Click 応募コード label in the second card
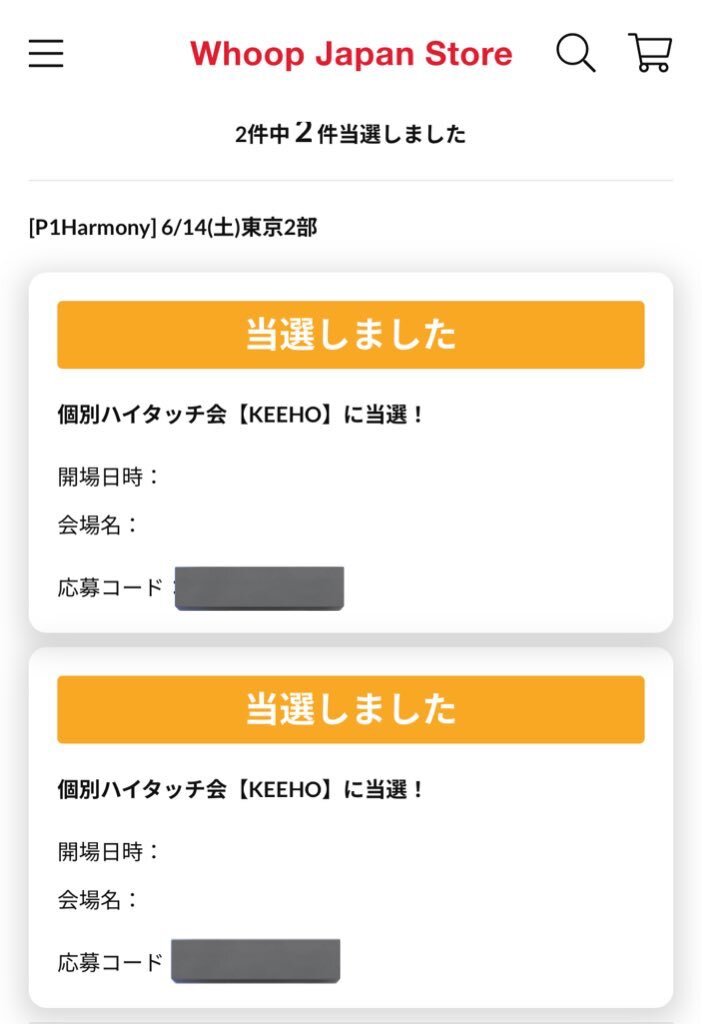The width and height of the screenshot is (702, 1024). tap(111, 963)
